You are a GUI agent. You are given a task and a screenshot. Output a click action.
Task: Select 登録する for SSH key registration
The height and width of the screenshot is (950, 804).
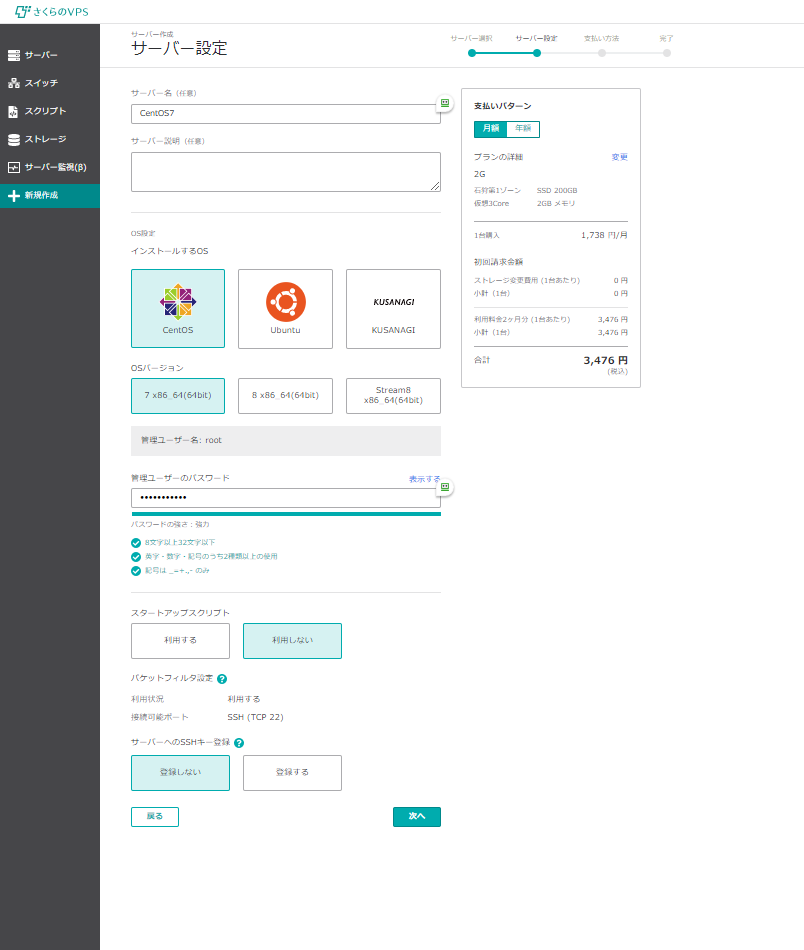[x=292, y=773]
